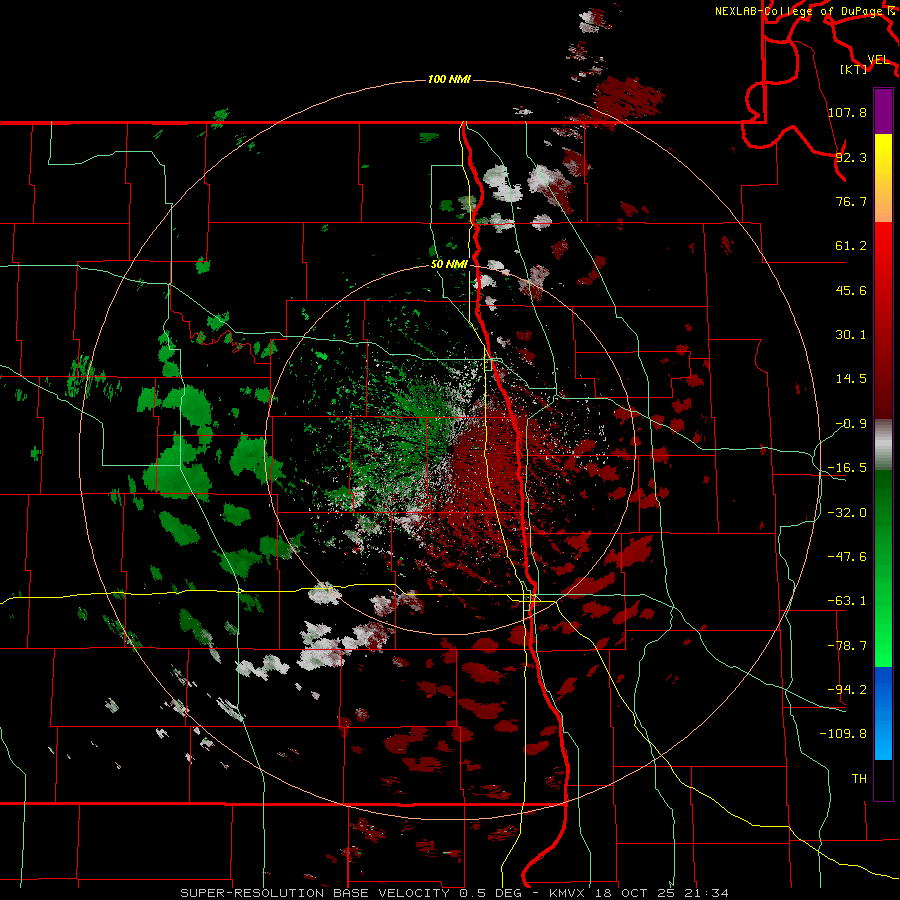Click the TH label below the scale
The image size is (900, 900).
click(859, 778)
